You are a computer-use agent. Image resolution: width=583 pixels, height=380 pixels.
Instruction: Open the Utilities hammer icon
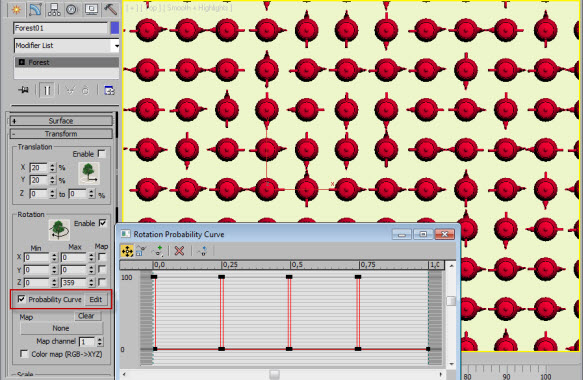click(110, 9)
